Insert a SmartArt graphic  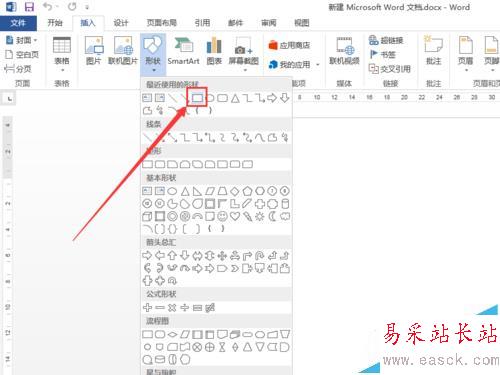click(183, 51)
